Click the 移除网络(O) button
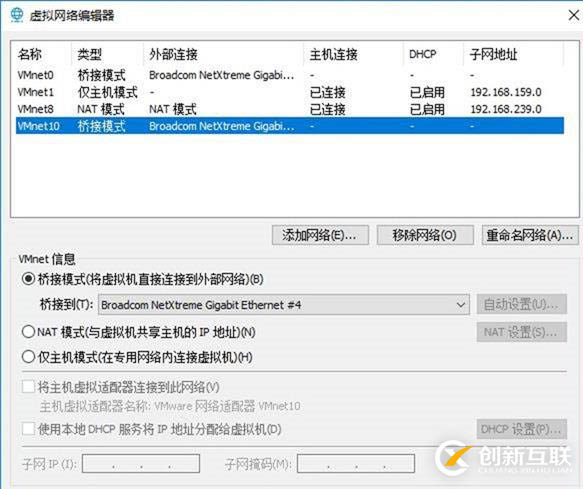Image resolution: width=583 pixels, height=489 pixels. pyautogui.click(x=425, y=235)
